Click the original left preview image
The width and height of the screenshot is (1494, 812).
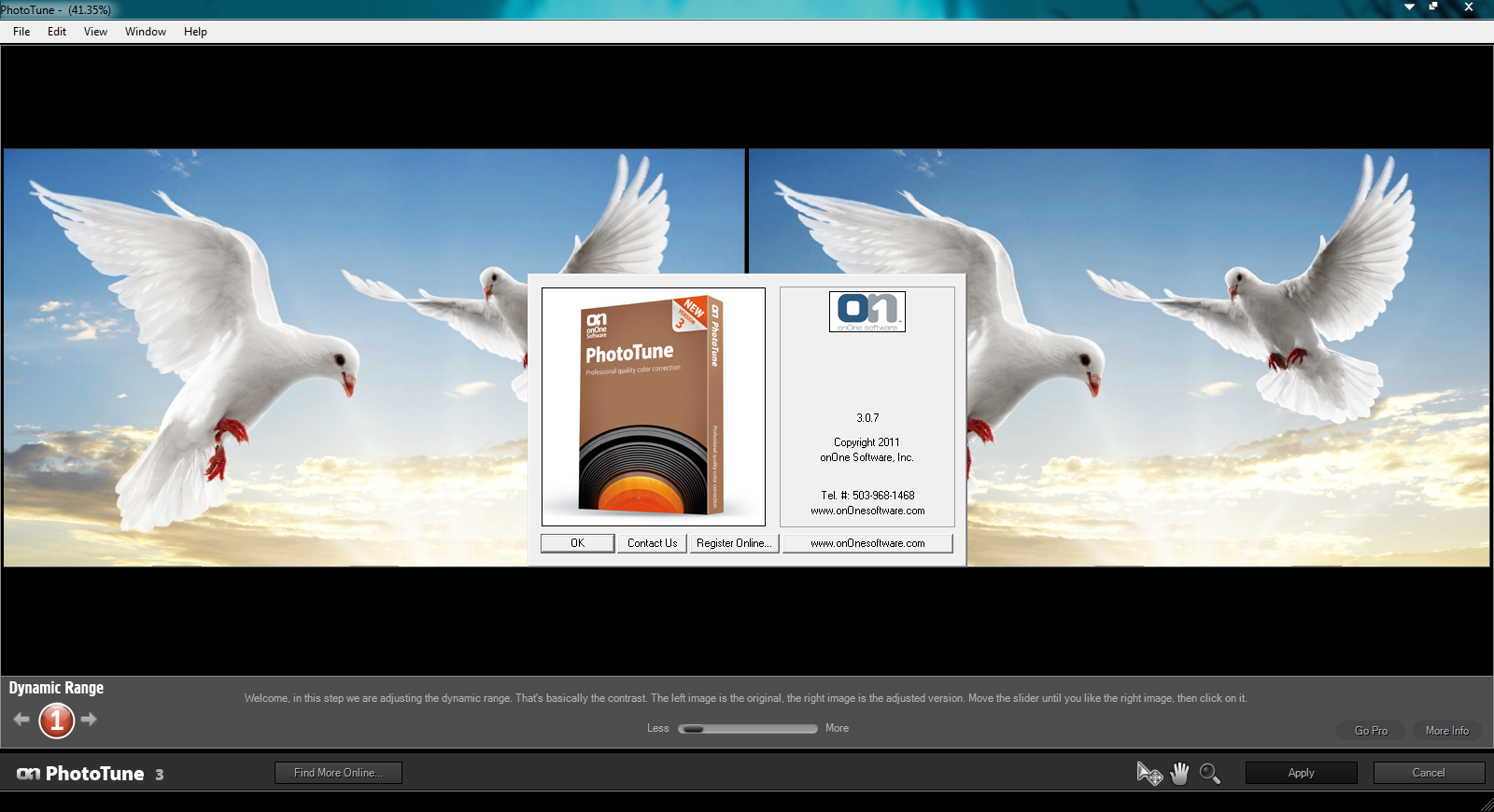pyautogui.click(x=374, y=357)
